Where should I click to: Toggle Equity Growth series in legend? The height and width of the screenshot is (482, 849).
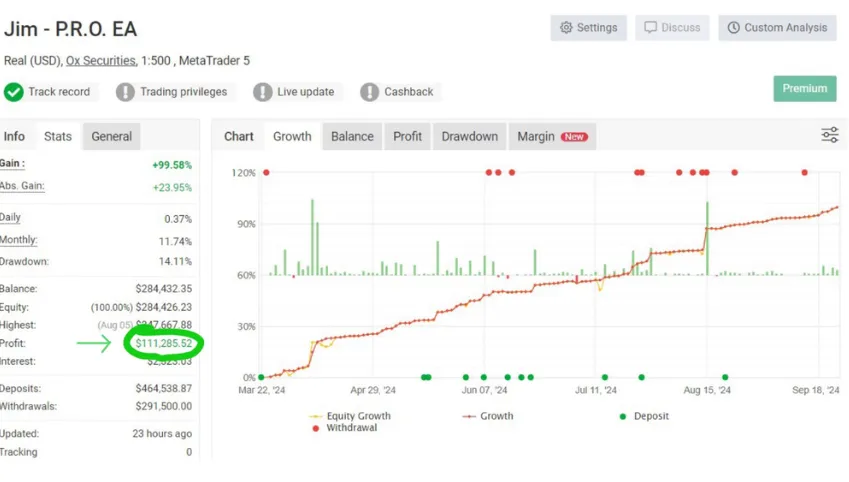click(x=350, y=416)
